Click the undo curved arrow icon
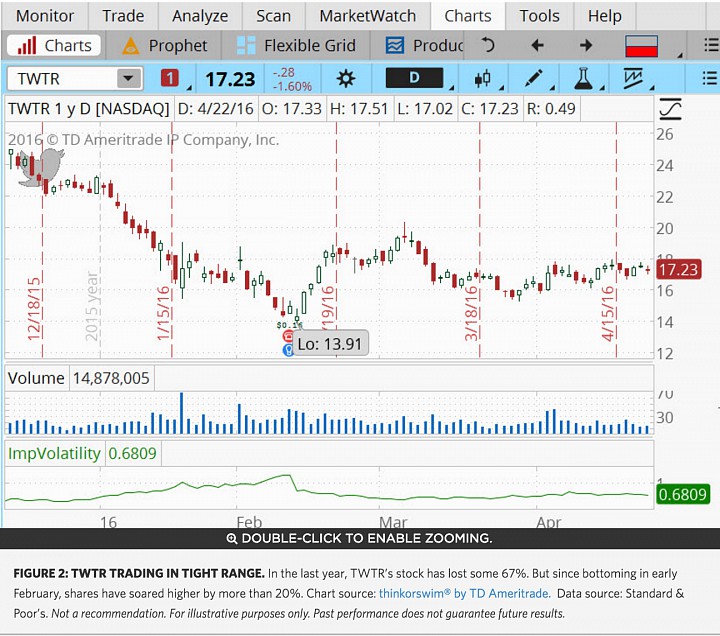 click(x=488, y=45)
